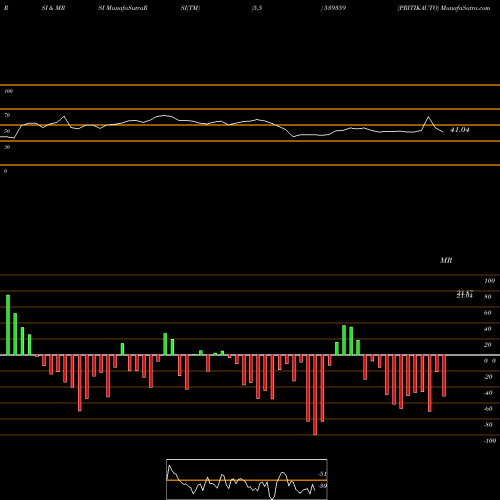Image resolution: width=500 pixels, height=500 pixels.
Task: Click the PRITIKAUTO MunafaSutra.com title text
Action: [x=444, y=8]
